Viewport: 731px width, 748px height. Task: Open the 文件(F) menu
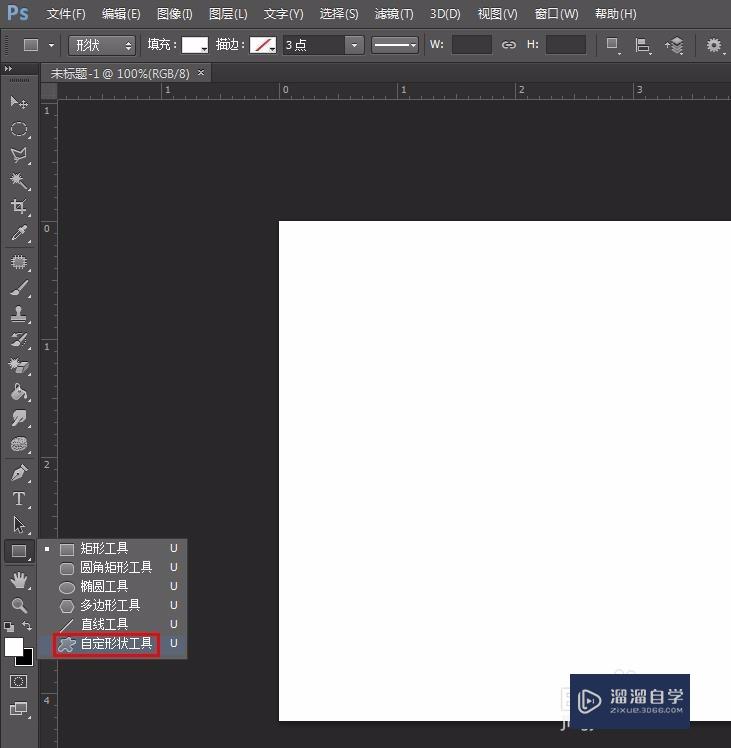(x=66, y=14)
